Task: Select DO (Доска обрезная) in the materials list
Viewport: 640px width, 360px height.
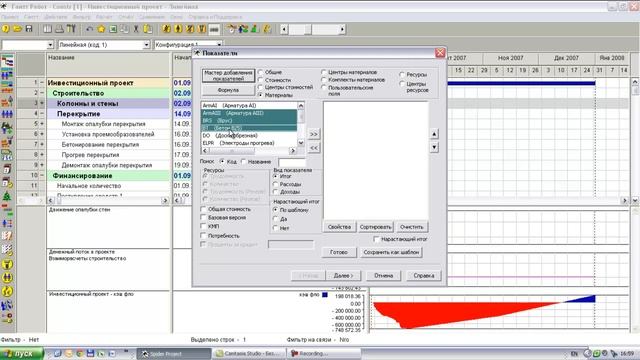Action: pyautogui.click(x=249, y=136)
